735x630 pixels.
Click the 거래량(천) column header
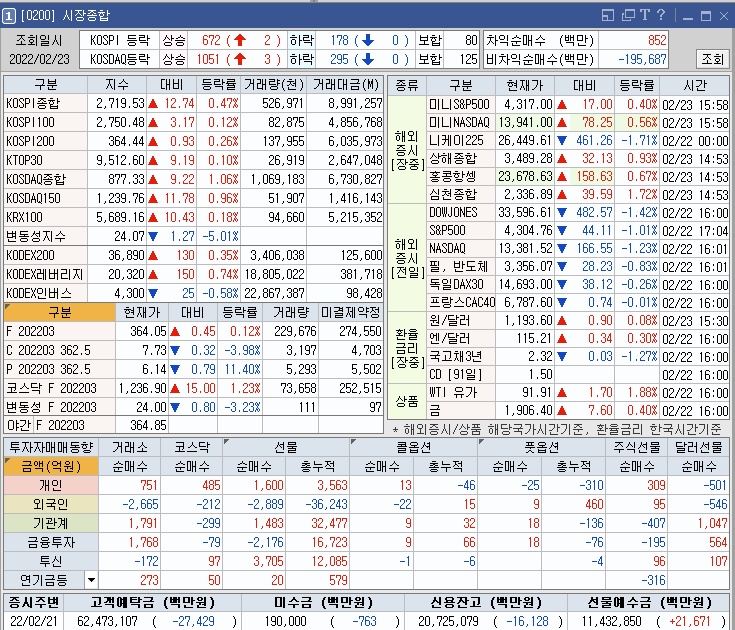[274, 85]
